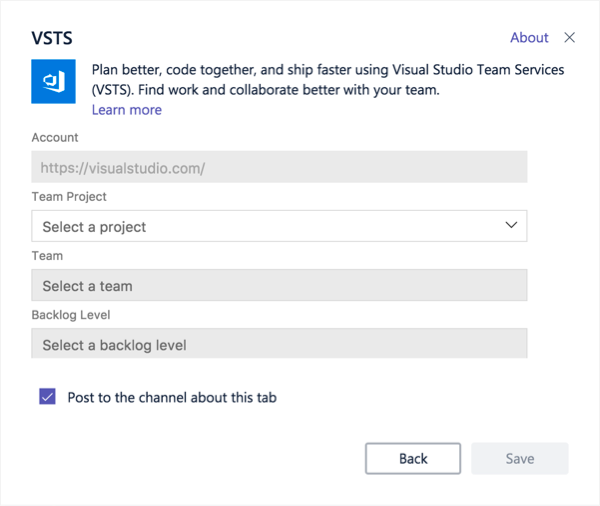Click the Backlog Level label
600x506 pixels.
click(71, 315)
